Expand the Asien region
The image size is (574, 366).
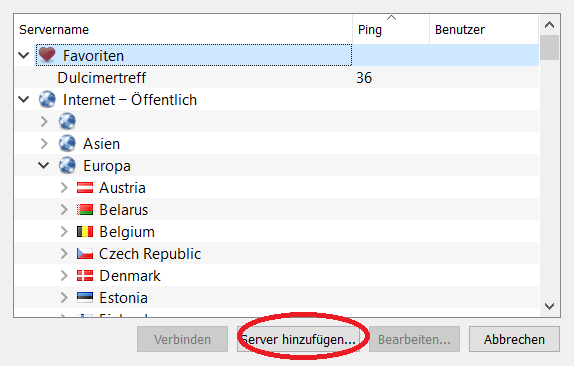[44, 143]
